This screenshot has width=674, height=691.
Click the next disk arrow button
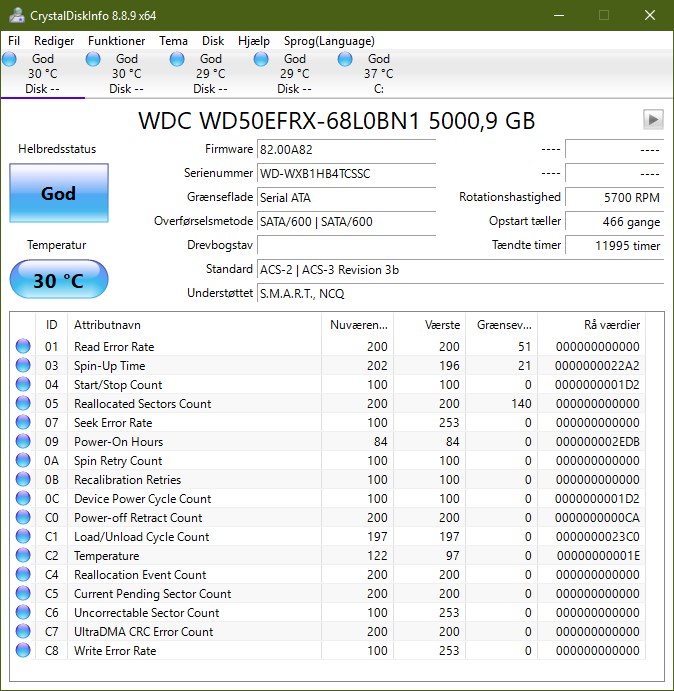[x=653, y=119]
